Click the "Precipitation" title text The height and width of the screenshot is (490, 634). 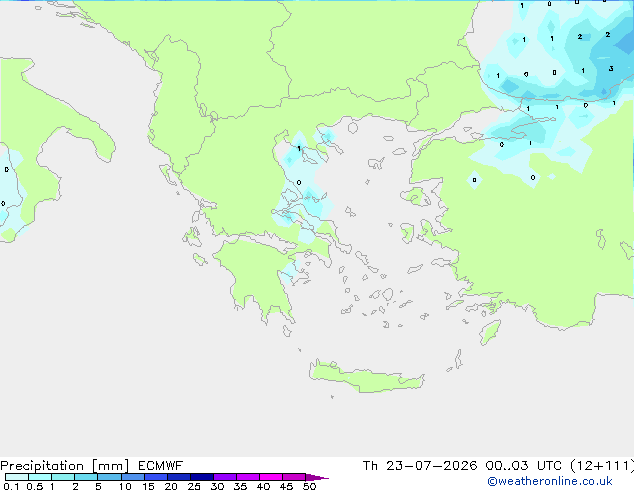click(42, 466)
